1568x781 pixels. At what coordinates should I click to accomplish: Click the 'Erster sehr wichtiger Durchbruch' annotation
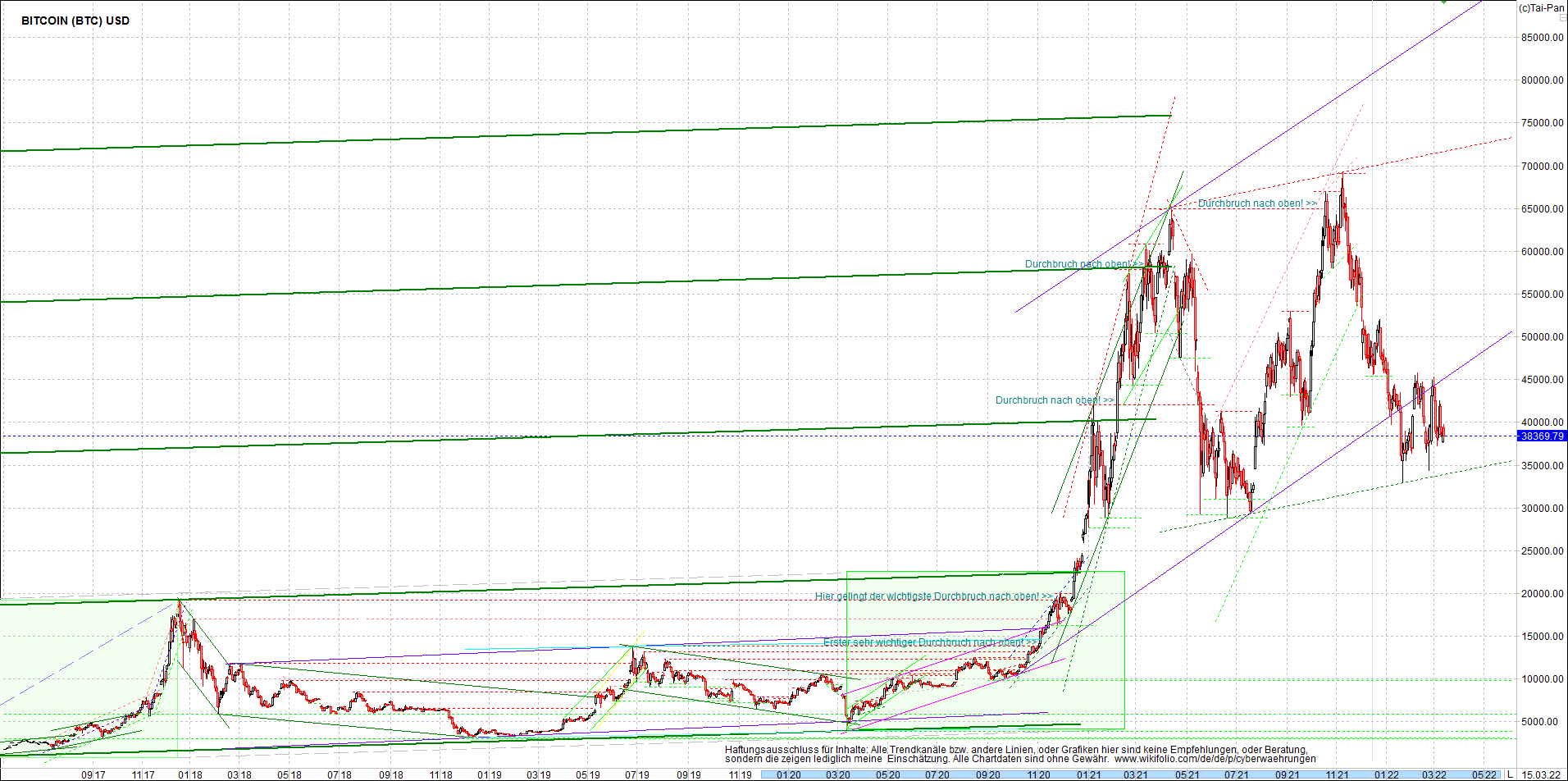tap(929, 642)
